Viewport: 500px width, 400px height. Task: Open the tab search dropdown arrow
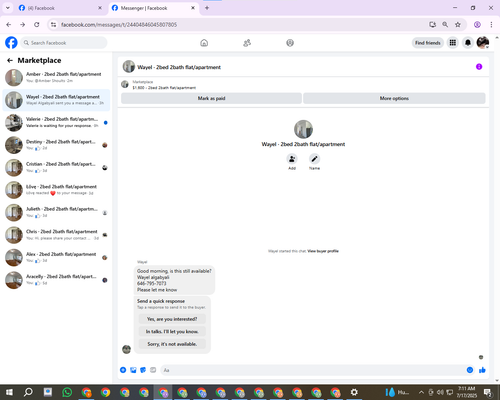(8, 8)
